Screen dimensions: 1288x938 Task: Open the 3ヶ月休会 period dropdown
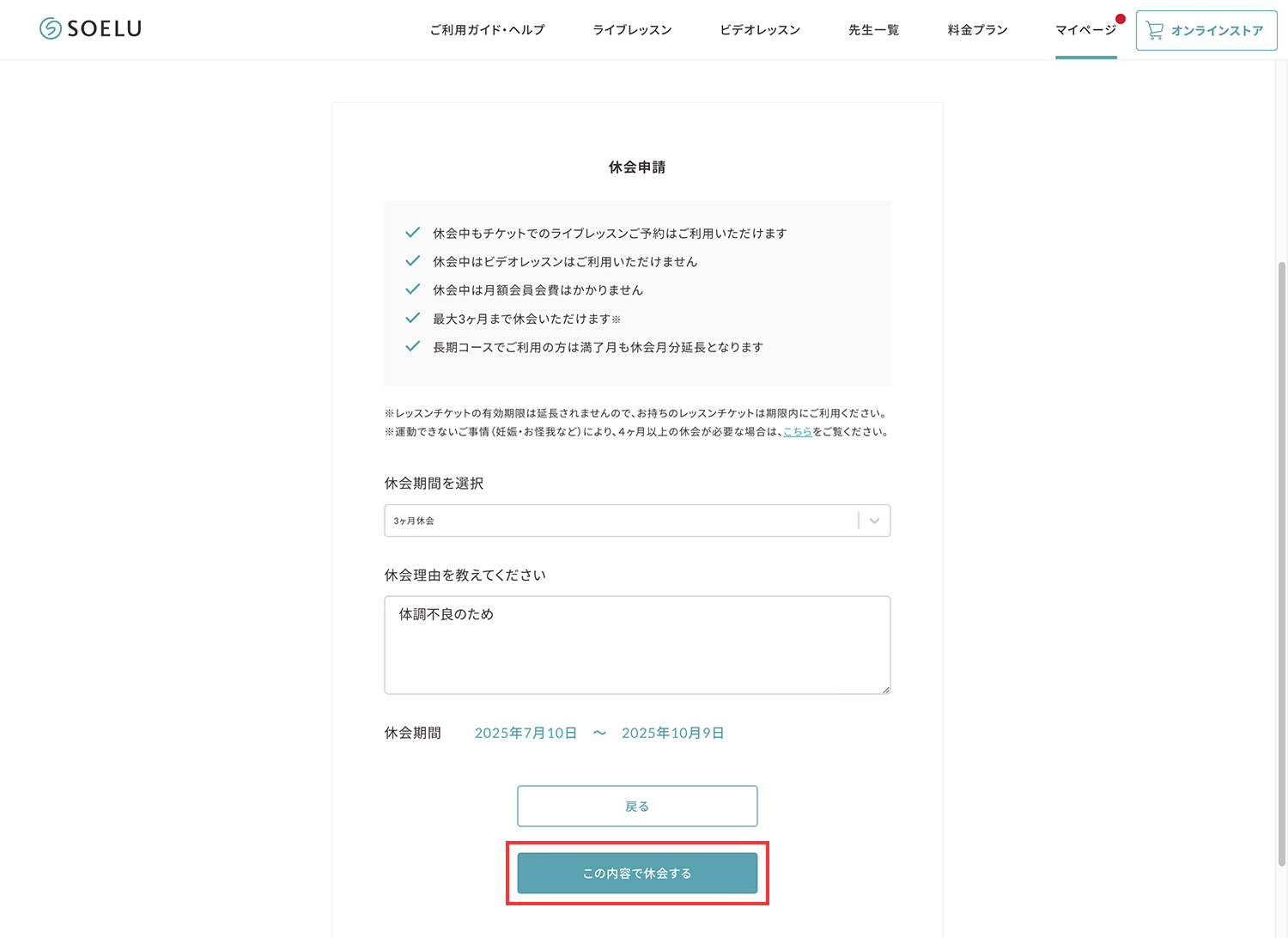tap(637, 521)
